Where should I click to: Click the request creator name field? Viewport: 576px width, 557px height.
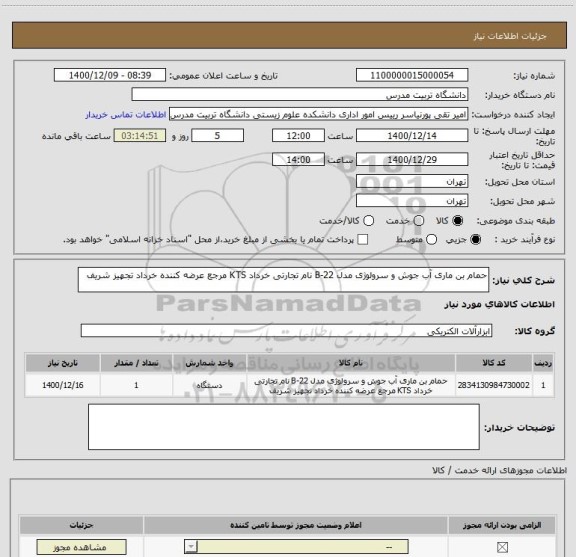click(x=318, y=115)
